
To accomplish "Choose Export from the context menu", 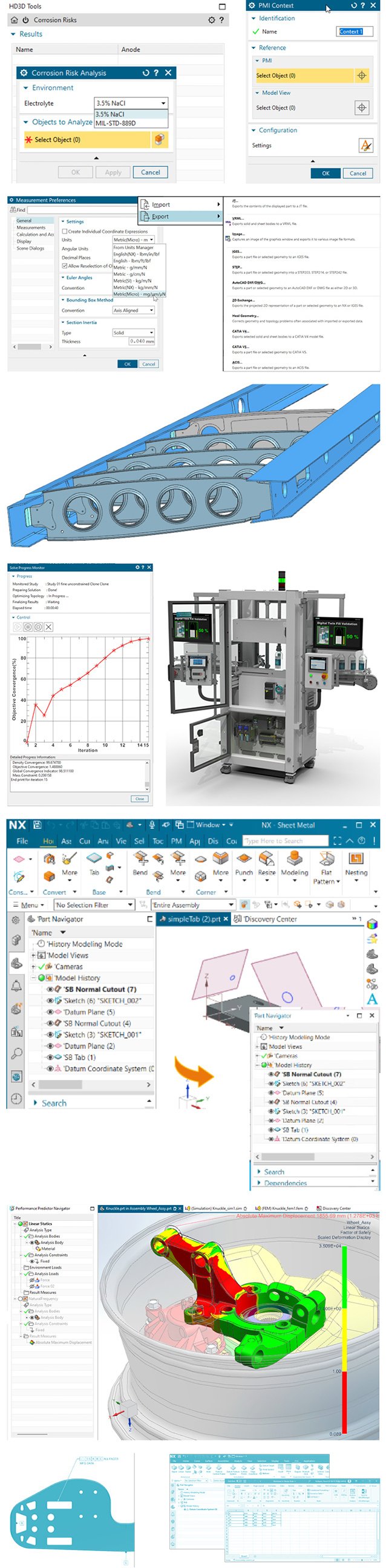I will coord(161,216).
